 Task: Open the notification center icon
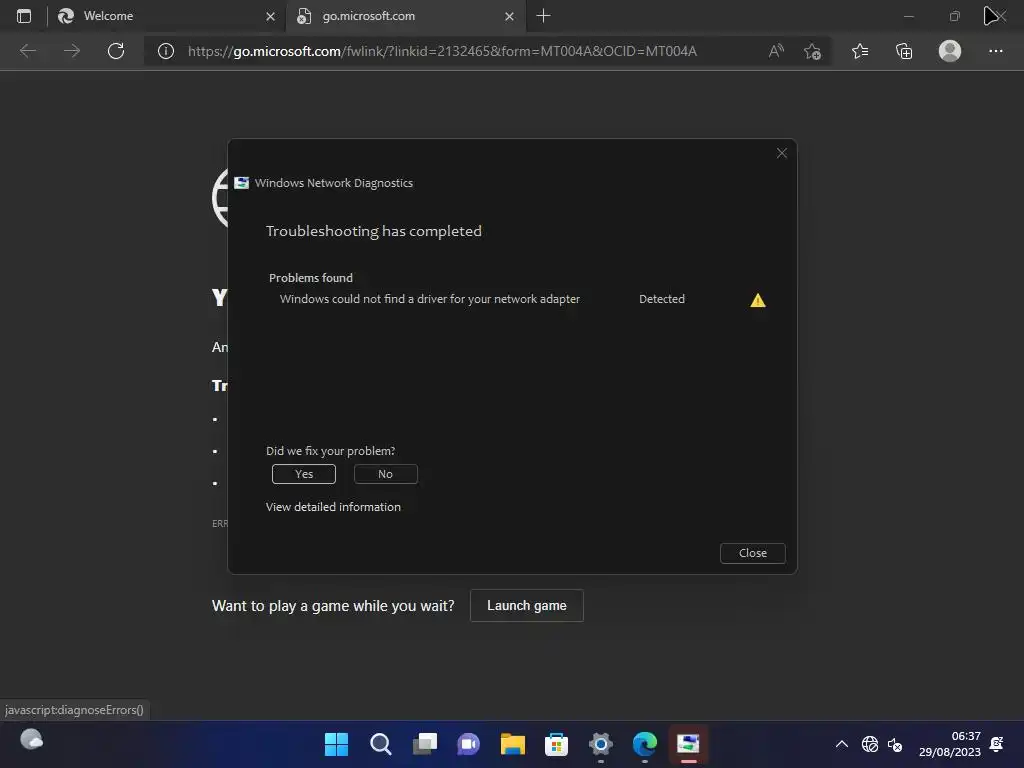(x=997, y=744)
